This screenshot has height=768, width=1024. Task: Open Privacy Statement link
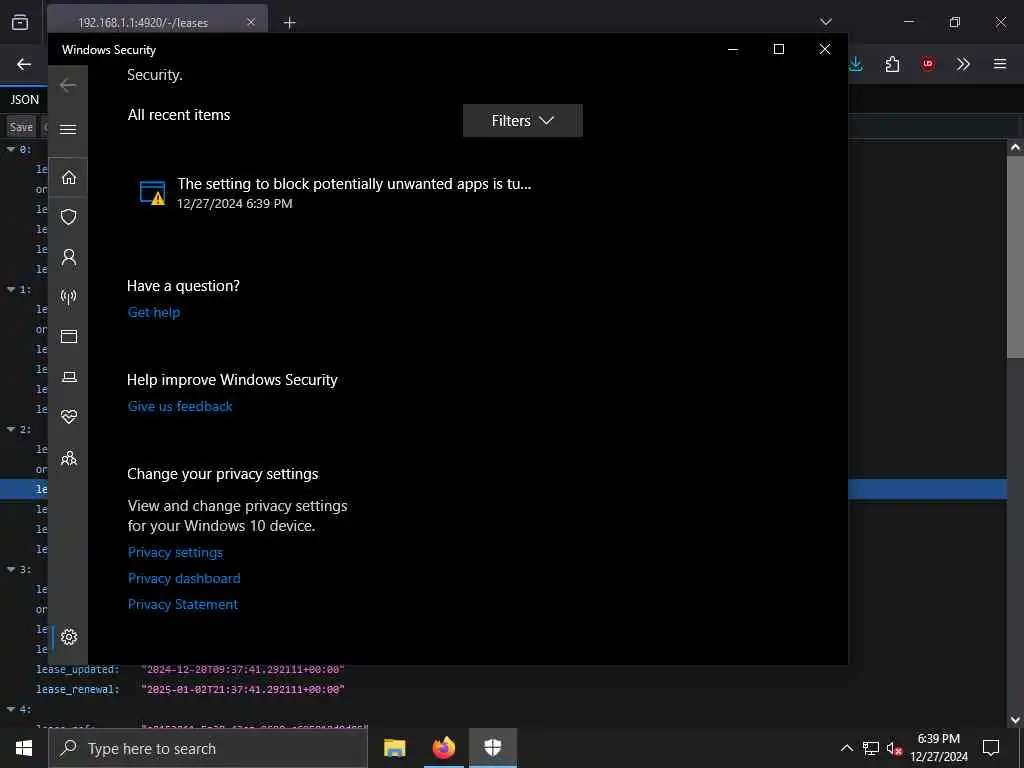183,605
